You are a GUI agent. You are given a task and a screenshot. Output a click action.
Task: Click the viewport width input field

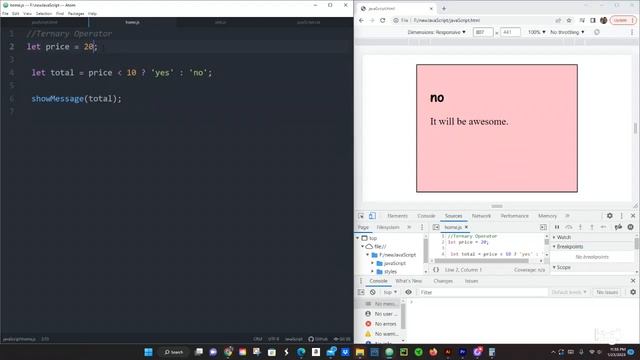(x=483, y=32)
